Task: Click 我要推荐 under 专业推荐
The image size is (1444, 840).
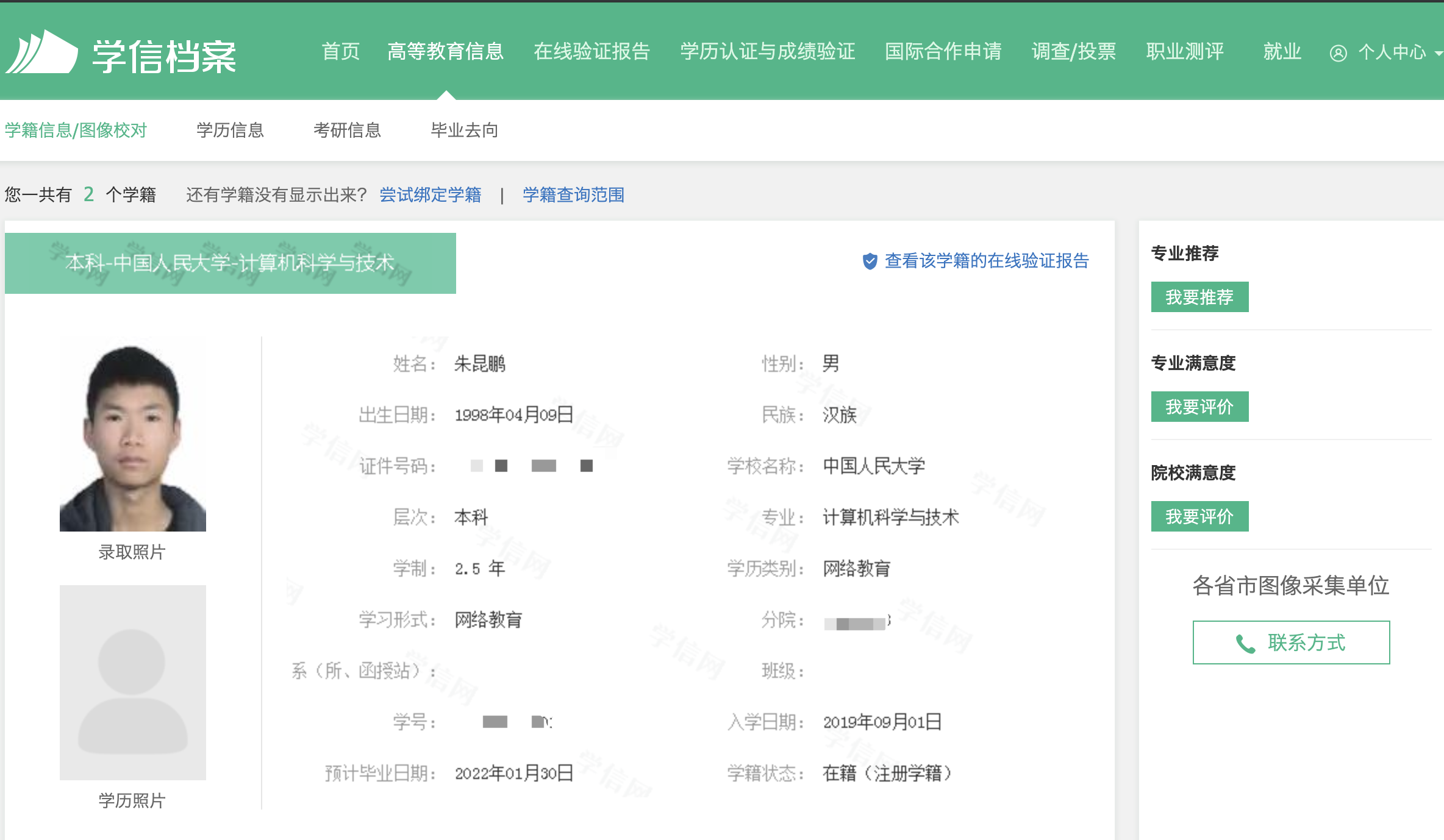Action: [1199, 297]
